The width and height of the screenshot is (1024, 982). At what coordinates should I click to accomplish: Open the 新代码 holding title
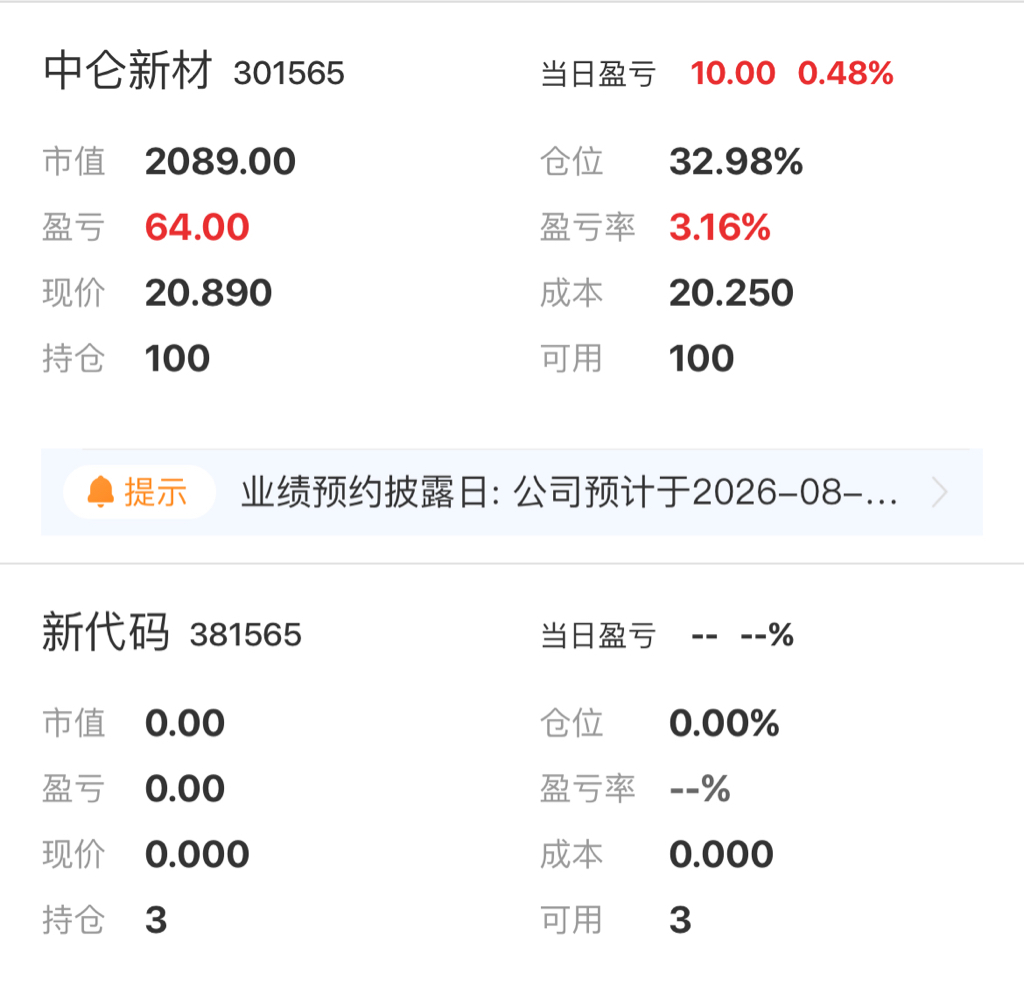click(106, 632)
